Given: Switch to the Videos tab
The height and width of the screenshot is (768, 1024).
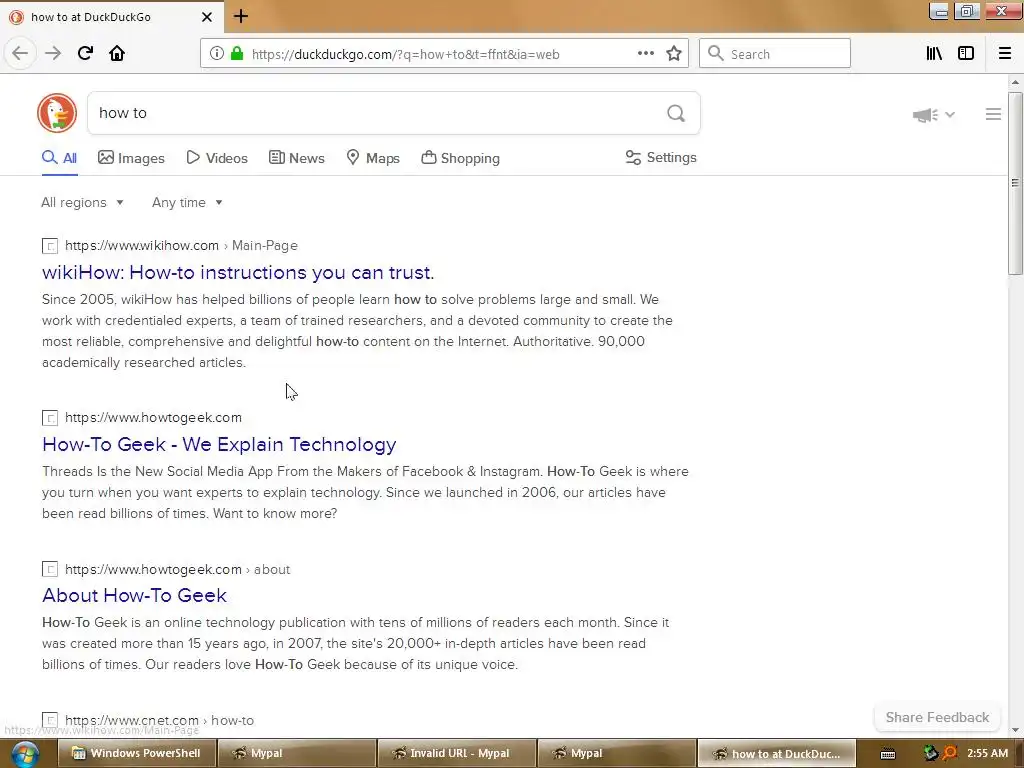Looking at the screenshot, I should (x=217, y=158).
